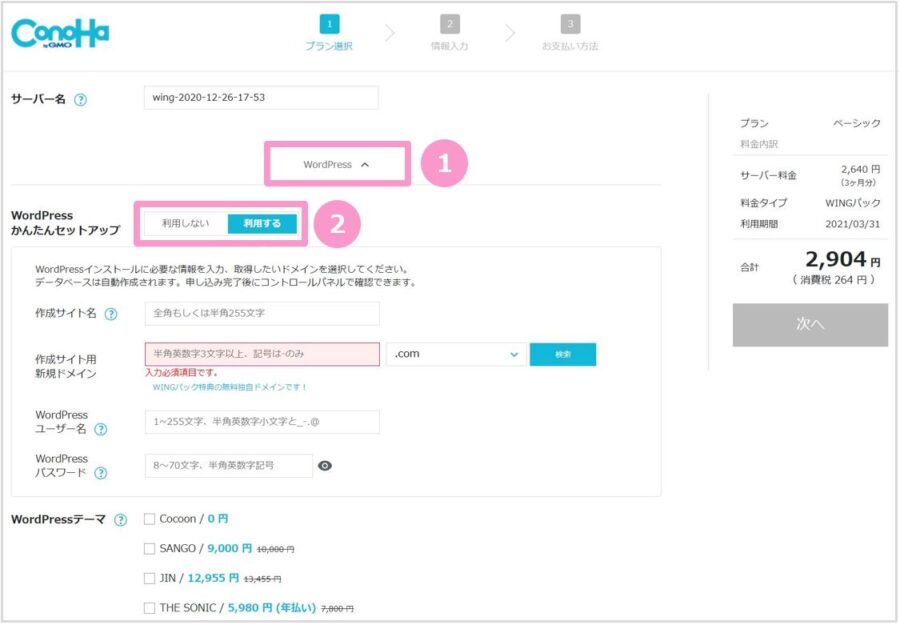
Task: Click the Cocoon price 0 円
Action: click(218, 519)
